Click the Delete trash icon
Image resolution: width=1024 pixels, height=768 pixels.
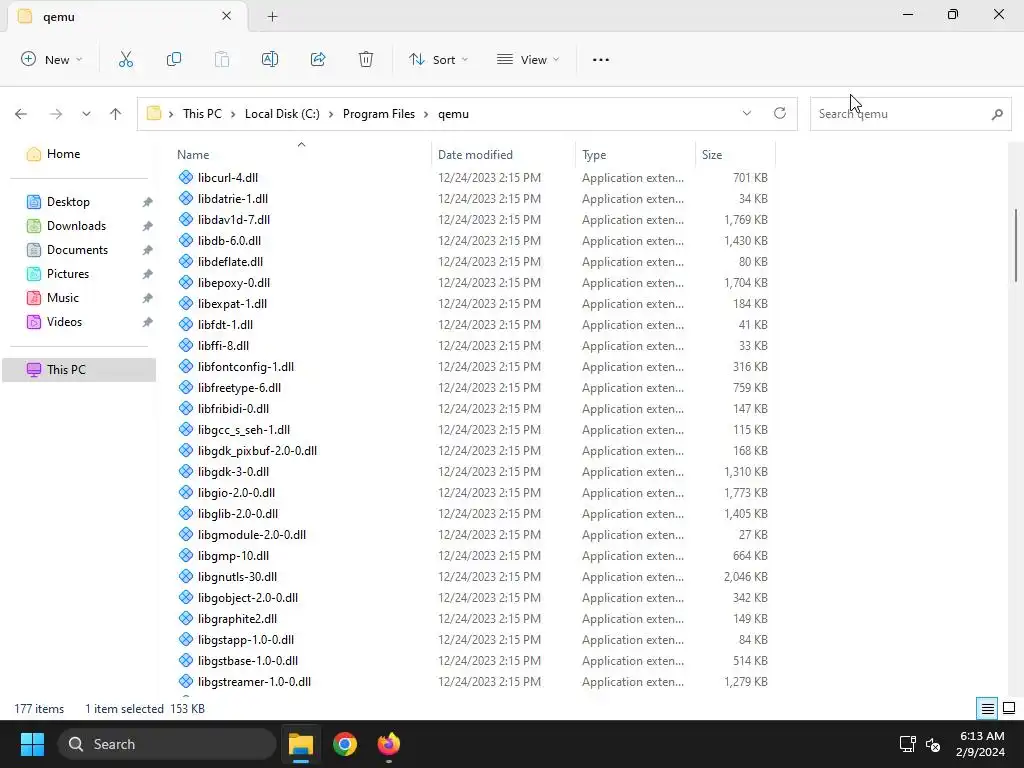click(366, 59)
